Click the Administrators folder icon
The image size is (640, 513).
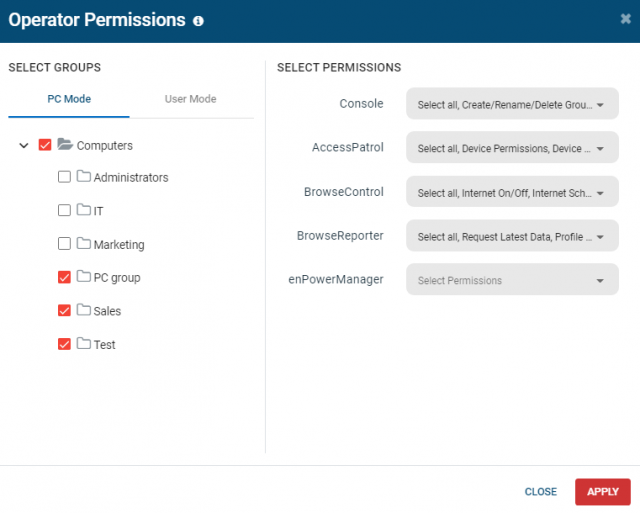[84, 176]
